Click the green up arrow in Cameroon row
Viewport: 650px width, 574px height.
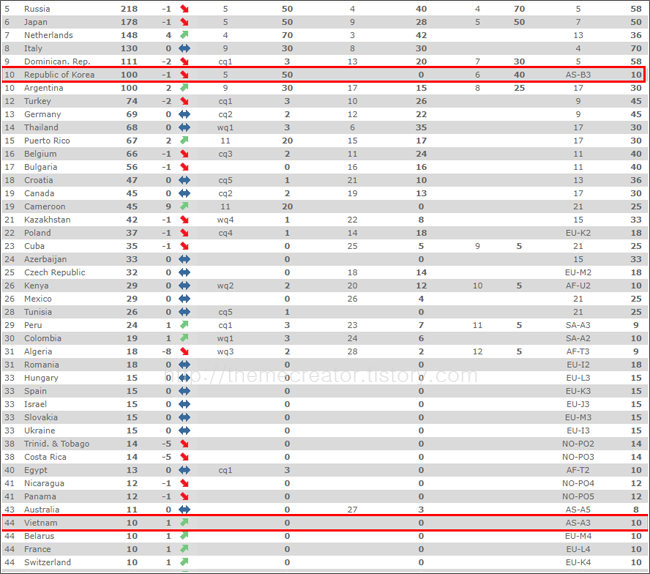184,206
